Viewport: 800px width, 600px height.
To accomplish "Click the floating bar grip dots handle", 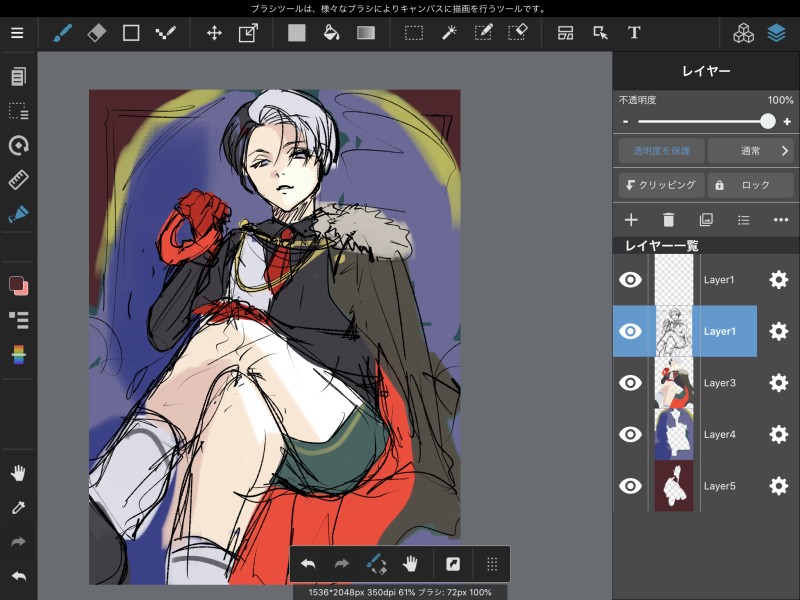I will coord(492,564).
